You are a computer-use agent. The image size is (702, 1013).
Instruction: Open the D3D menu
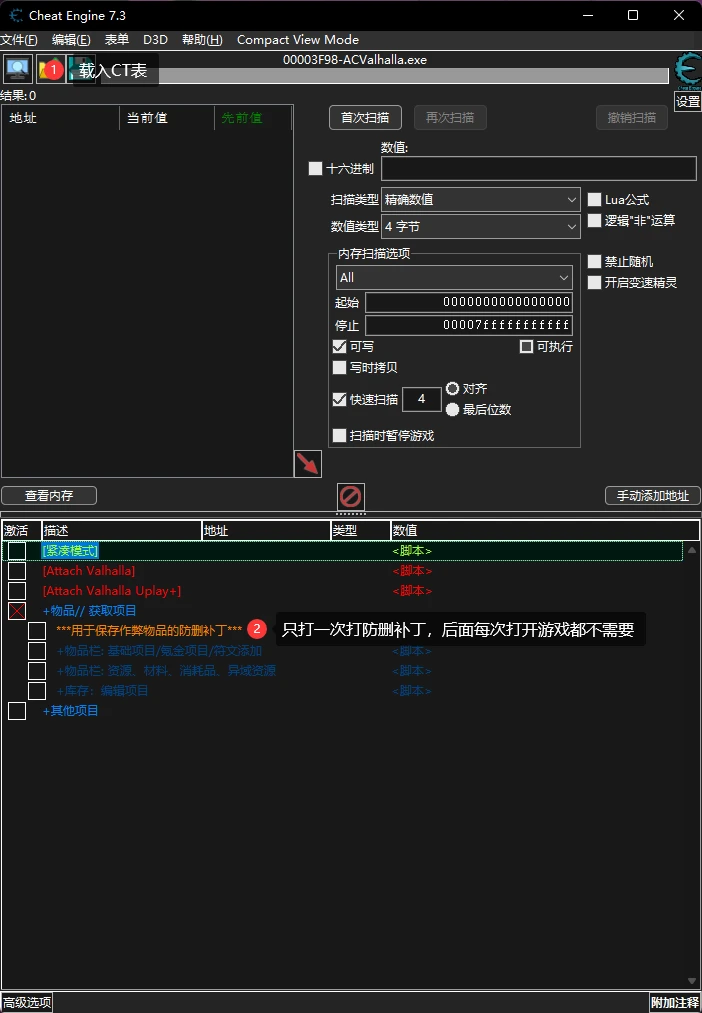[x=156, y=39]
